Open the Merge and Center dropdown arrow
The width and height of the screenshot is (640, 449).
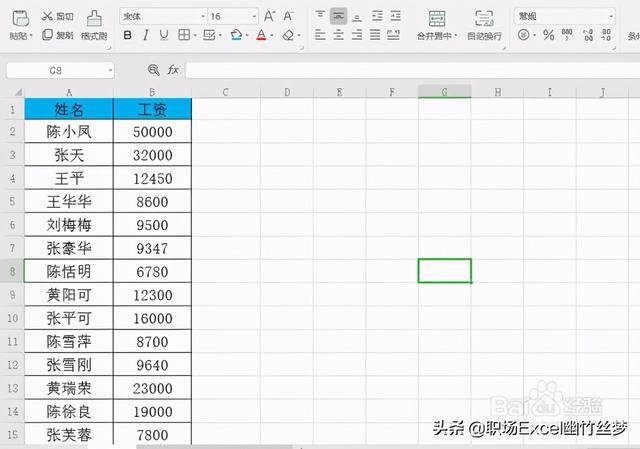tap(456, 36)
